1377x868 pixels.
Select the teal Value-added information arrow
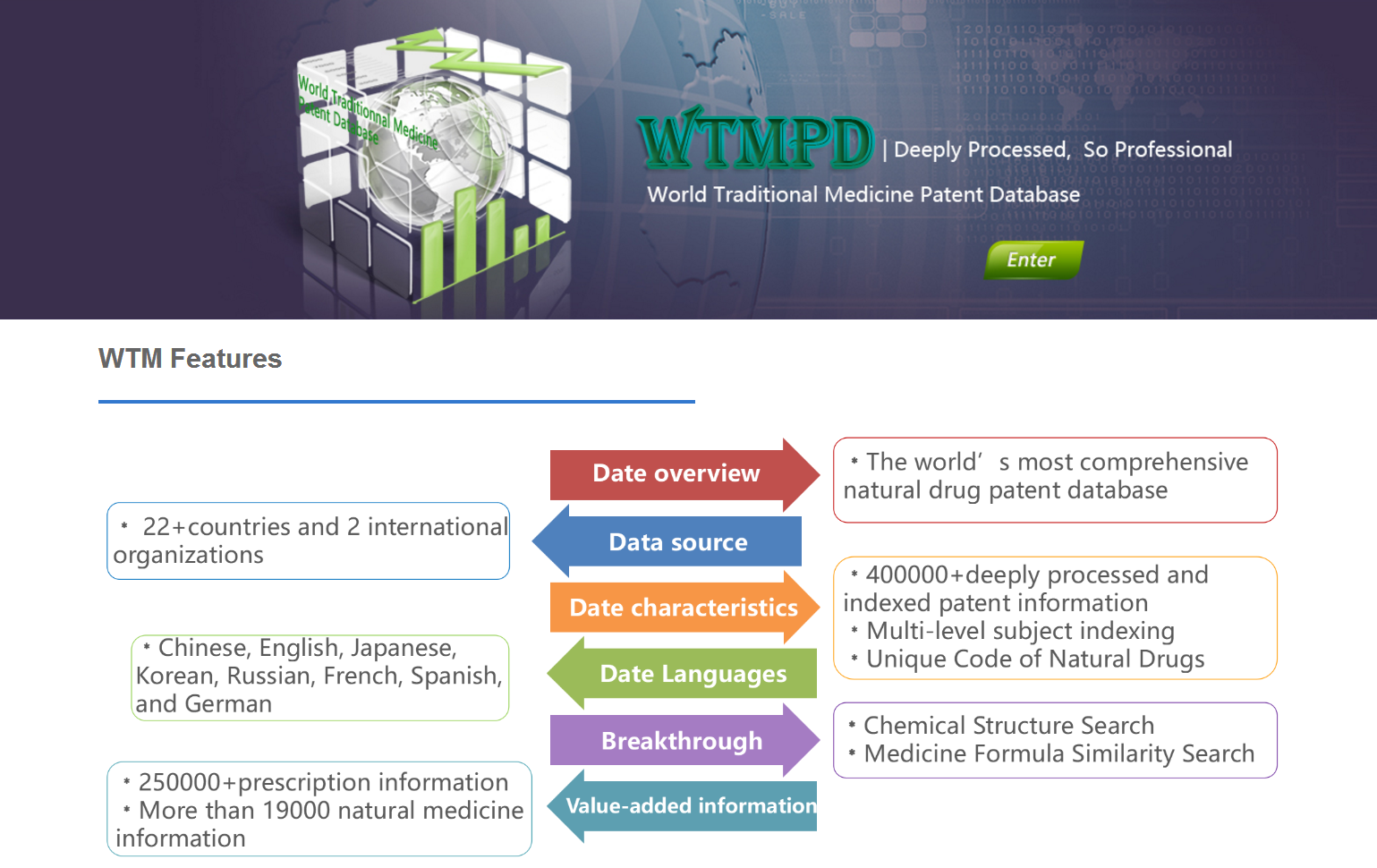pyautogui.click(x=682, y=806)
